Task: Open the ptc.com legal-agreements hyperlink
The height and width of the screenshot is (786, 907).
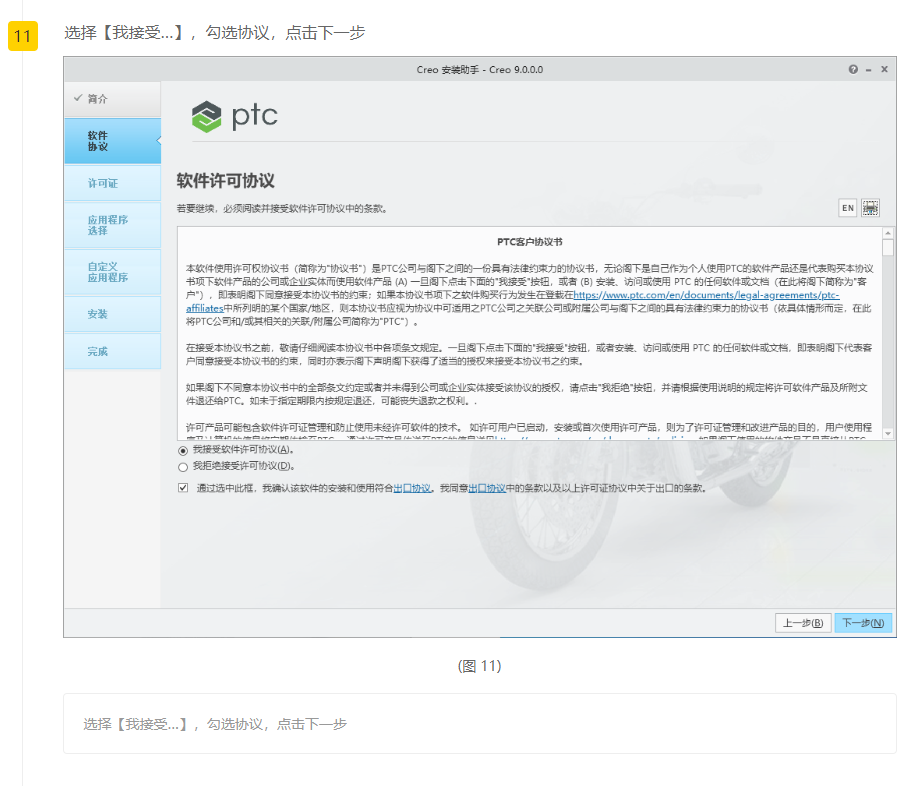Action: pyautogui.click(x=706, y=296)
